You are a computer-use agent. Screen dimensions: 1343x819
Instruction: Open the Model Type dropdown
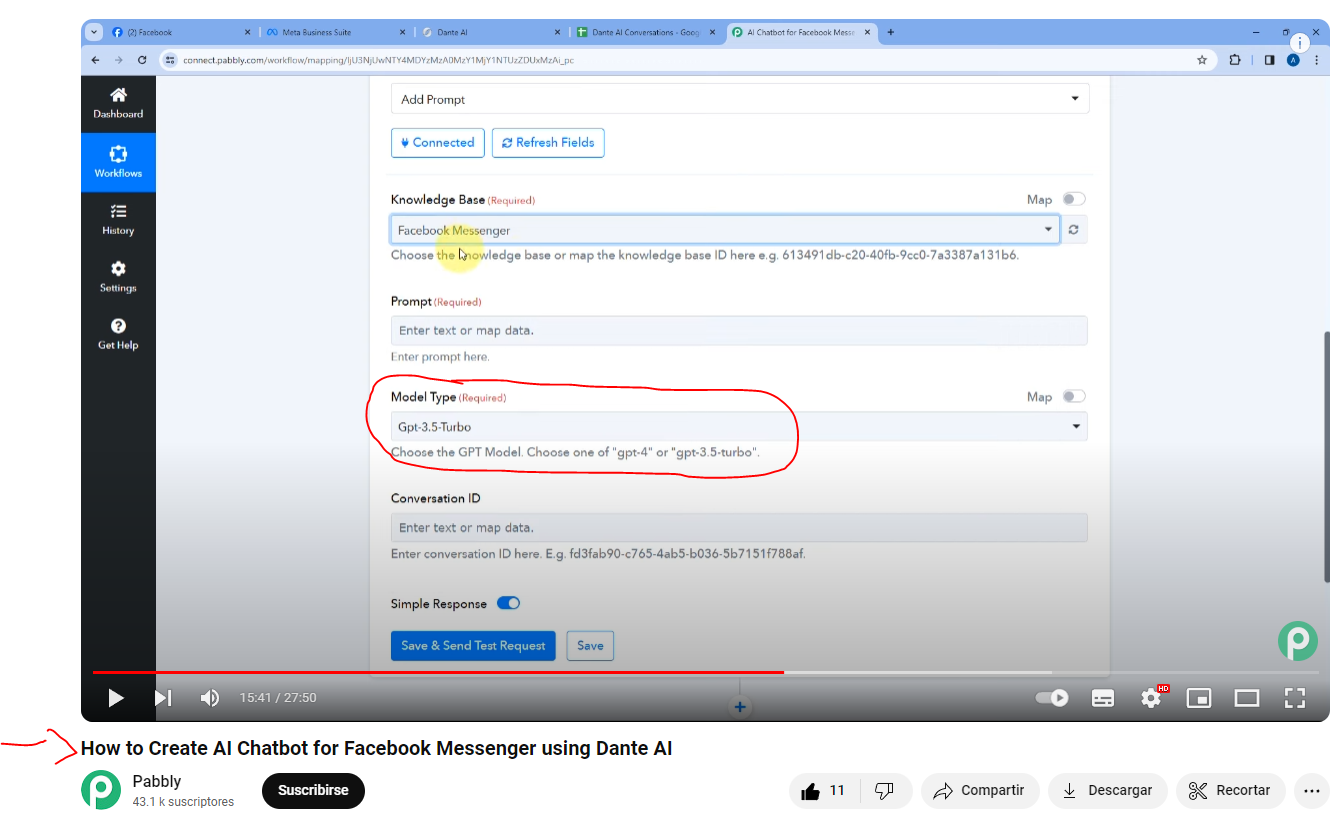pyautogui.click(x=739, y=427)
